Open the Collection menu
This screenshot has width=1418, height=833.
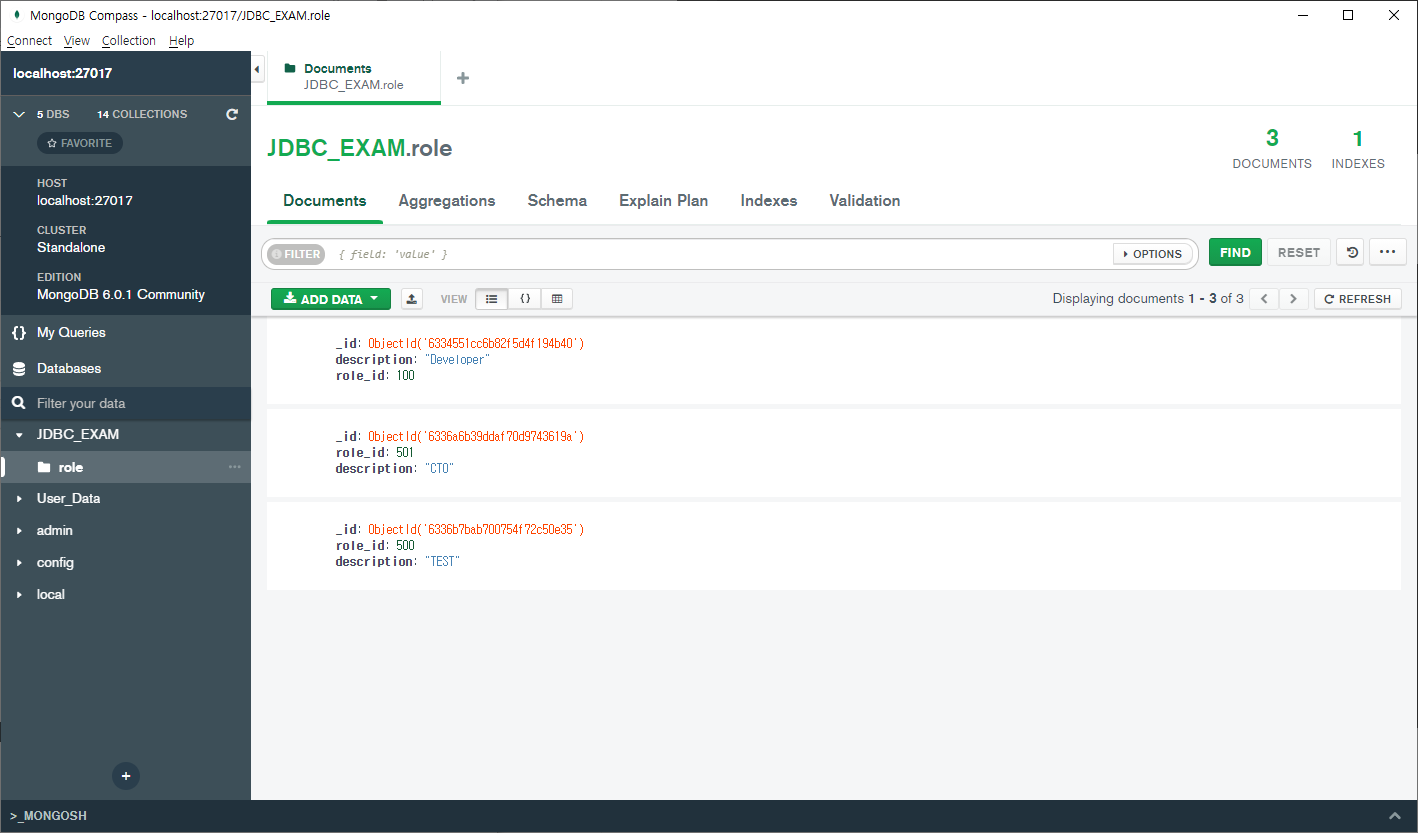(x=129, y=41)
